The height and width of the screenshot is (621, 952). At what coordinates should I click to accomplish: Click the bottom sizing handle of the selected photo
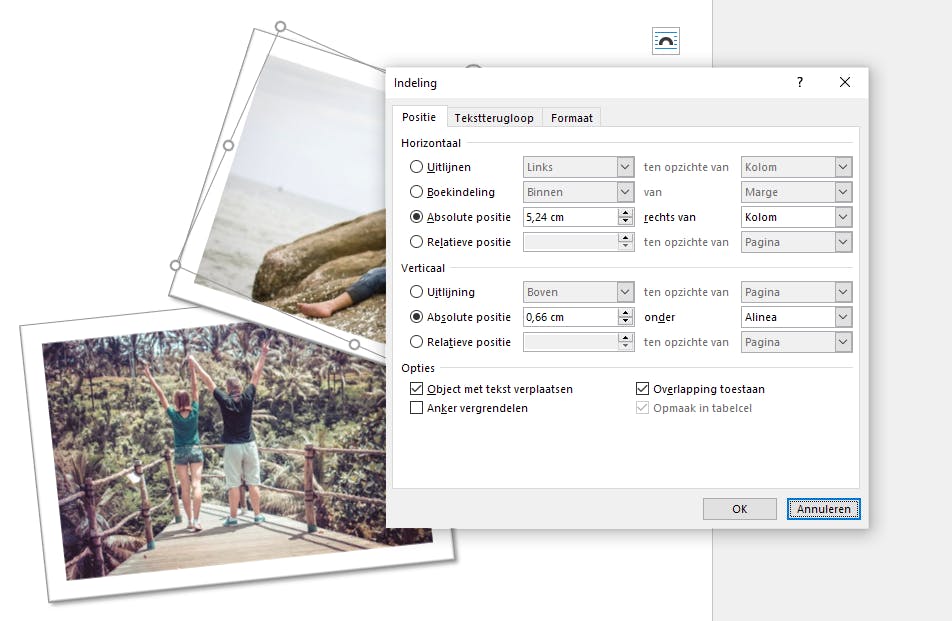click(x=355, y=344)
